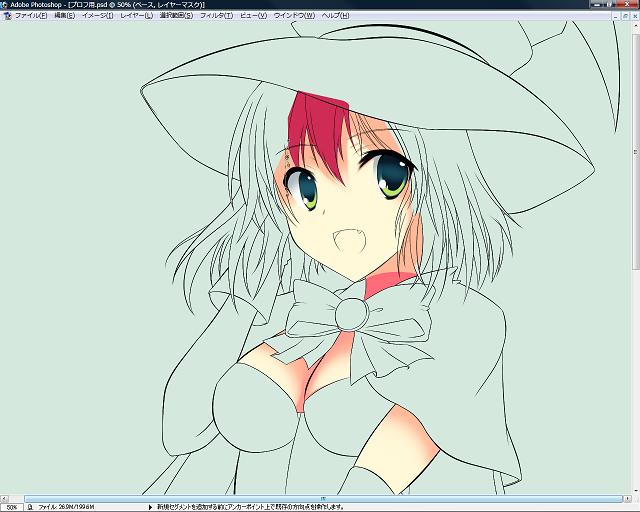This screenshot has width=640, height=512.
Task: Open the レイヤー(L) menu
Action: point(136,16)
